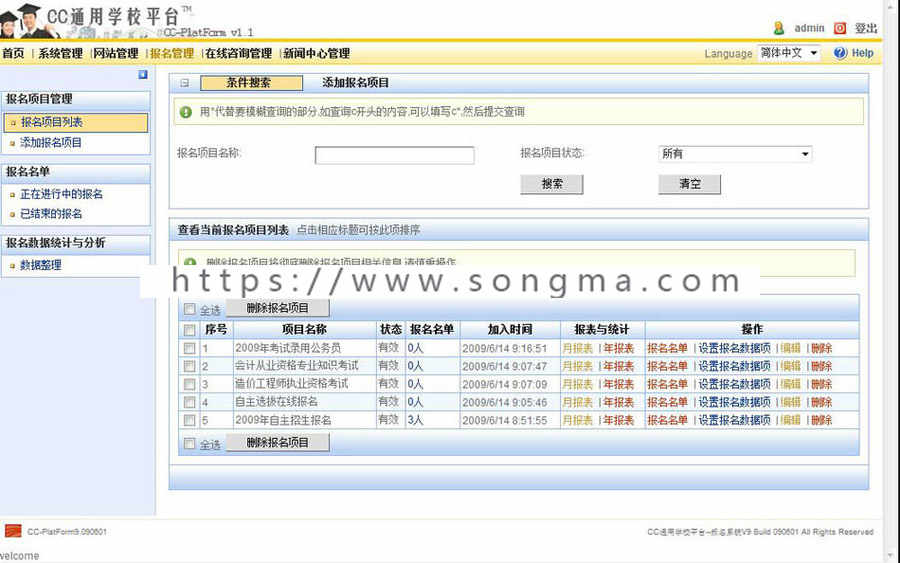Click the green info icon in the search hint
Image resolution: width=900 pixels, height=563 pixels.
pos(185,112)
